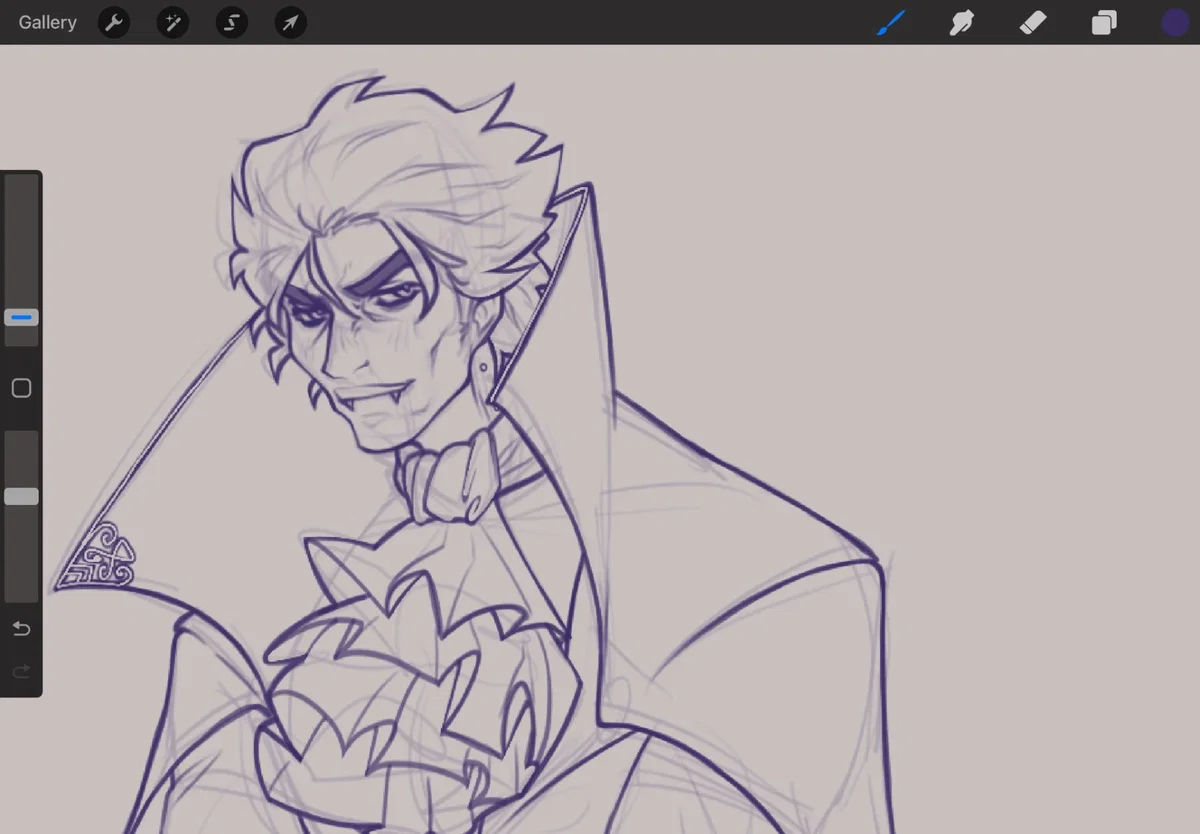Click the brush opacity slider handle
Viewport: 1200px width, 834px height.
coord(21,496)
